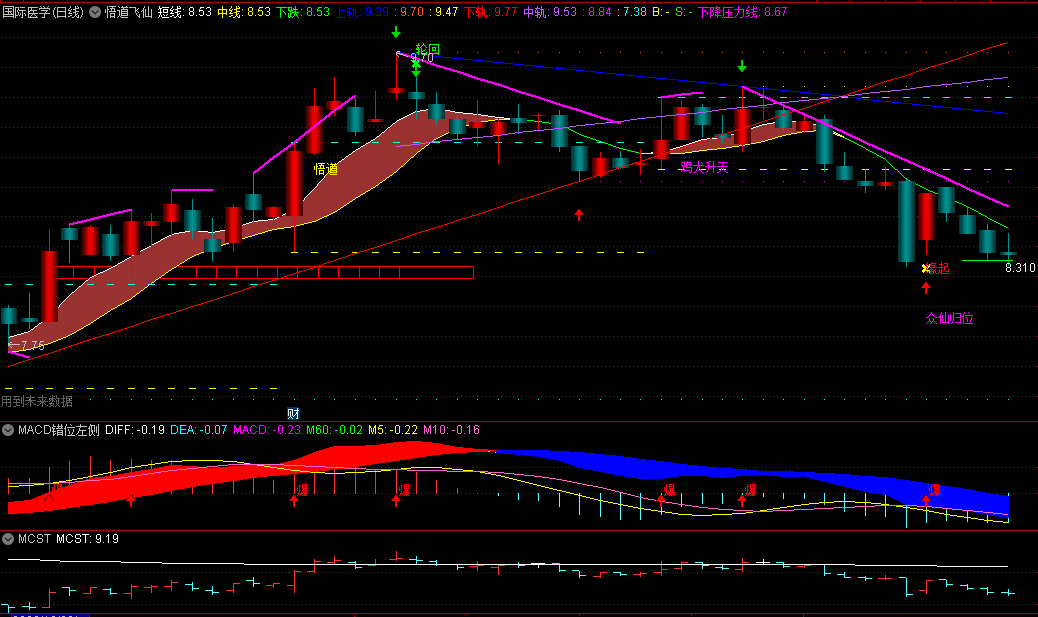1038x617 pixels.
Task: Click the 国际医学(日线) stock title
Action: [x=43, y=12]
